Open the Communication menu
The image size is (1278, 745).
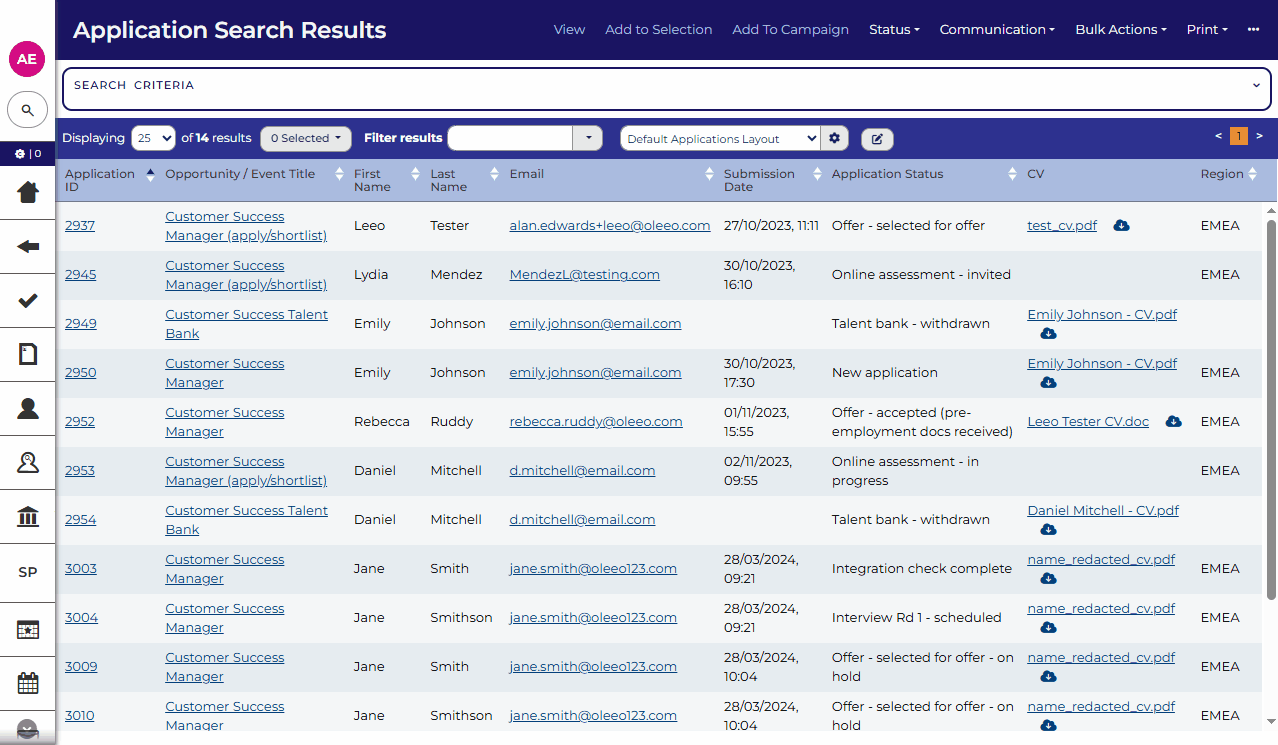(997, 29)
